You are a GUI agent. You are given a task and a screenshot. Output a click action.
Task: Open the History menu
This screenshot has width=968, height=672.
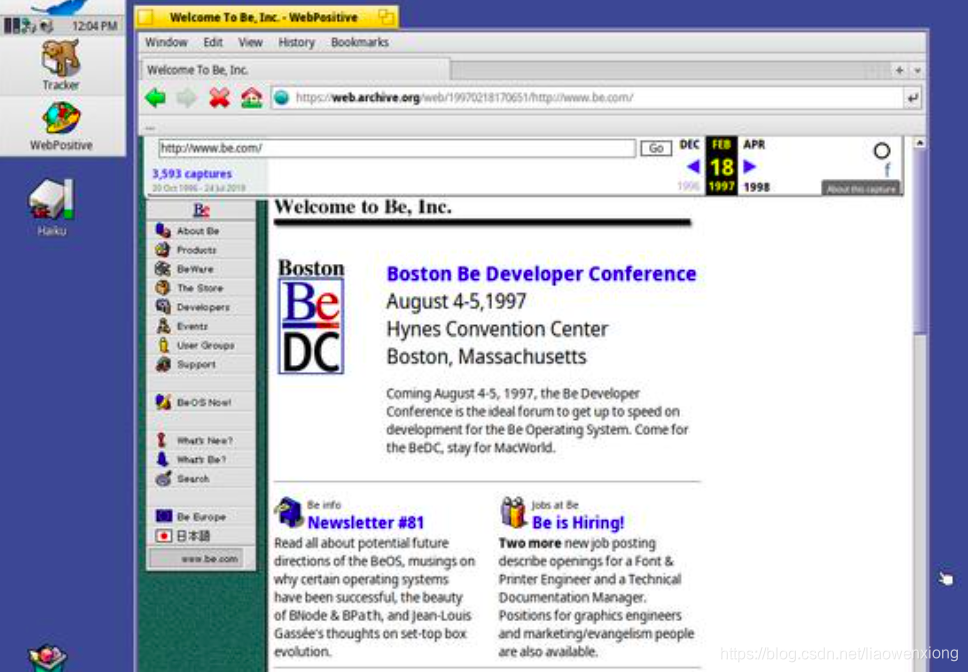[296, 42]
